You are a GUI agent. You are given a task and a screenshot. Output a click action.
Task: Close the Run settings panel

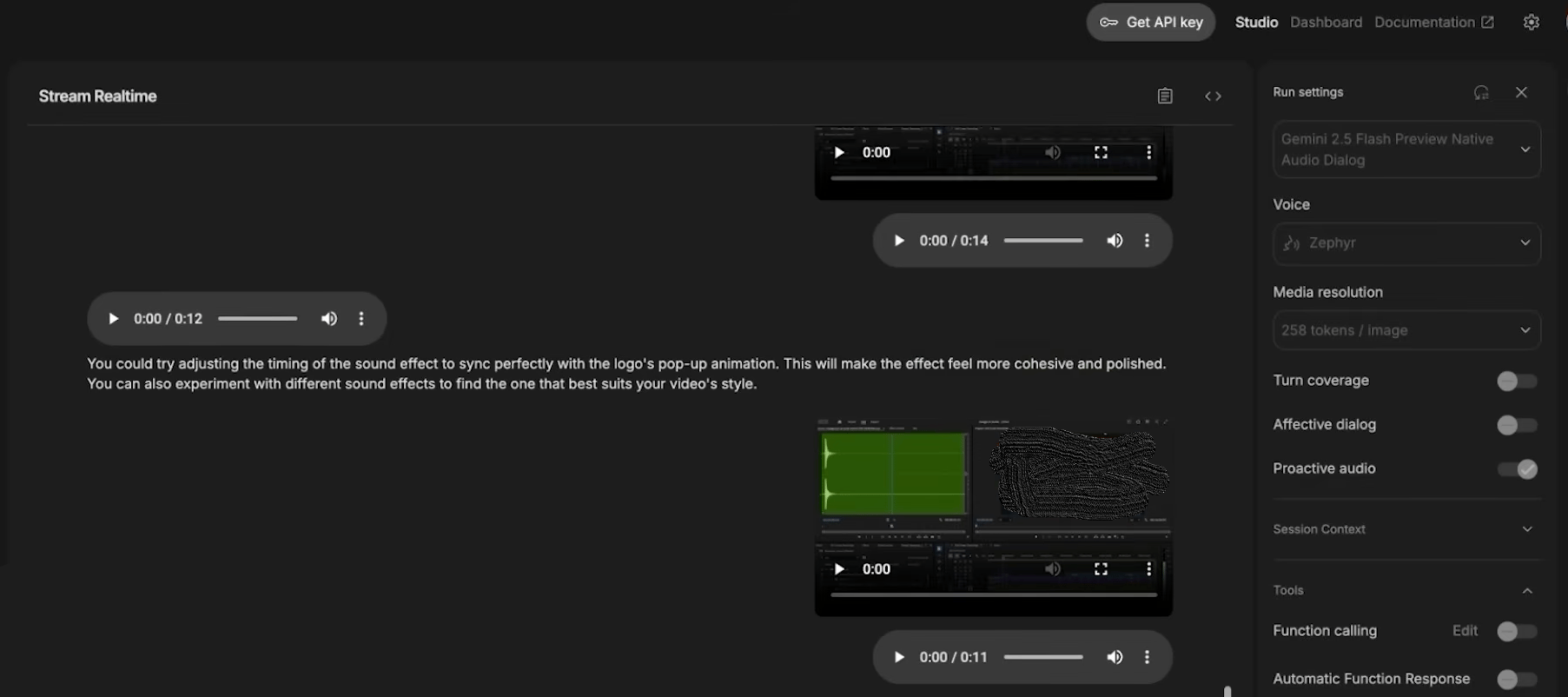click(1521, 92)
